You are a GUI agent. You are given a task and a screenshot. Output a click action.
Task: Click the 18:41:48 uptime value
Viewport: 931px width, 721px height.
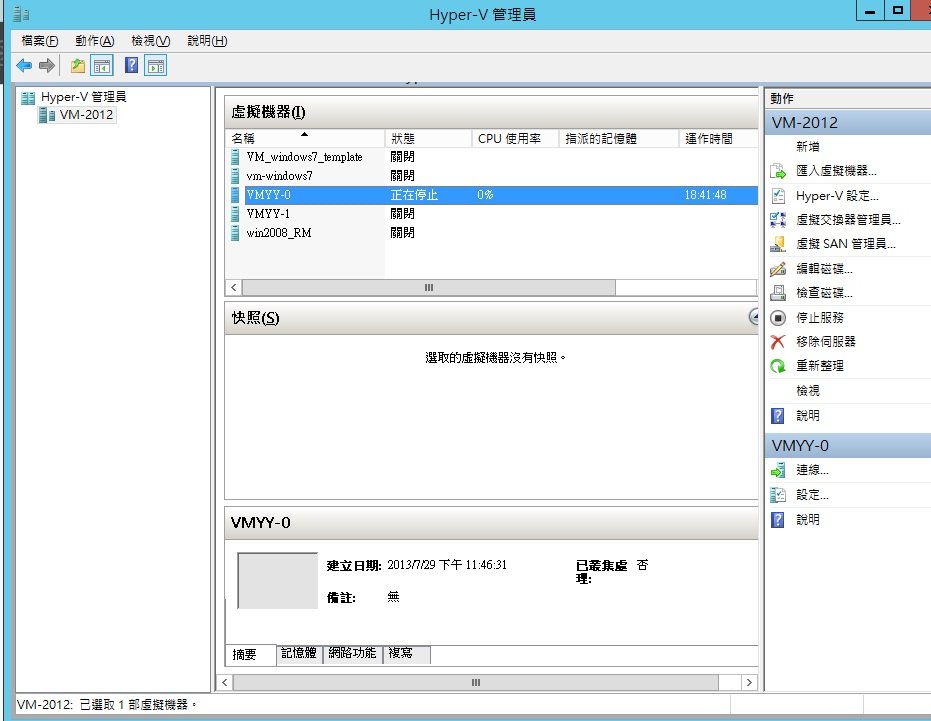tap(705, 195)
